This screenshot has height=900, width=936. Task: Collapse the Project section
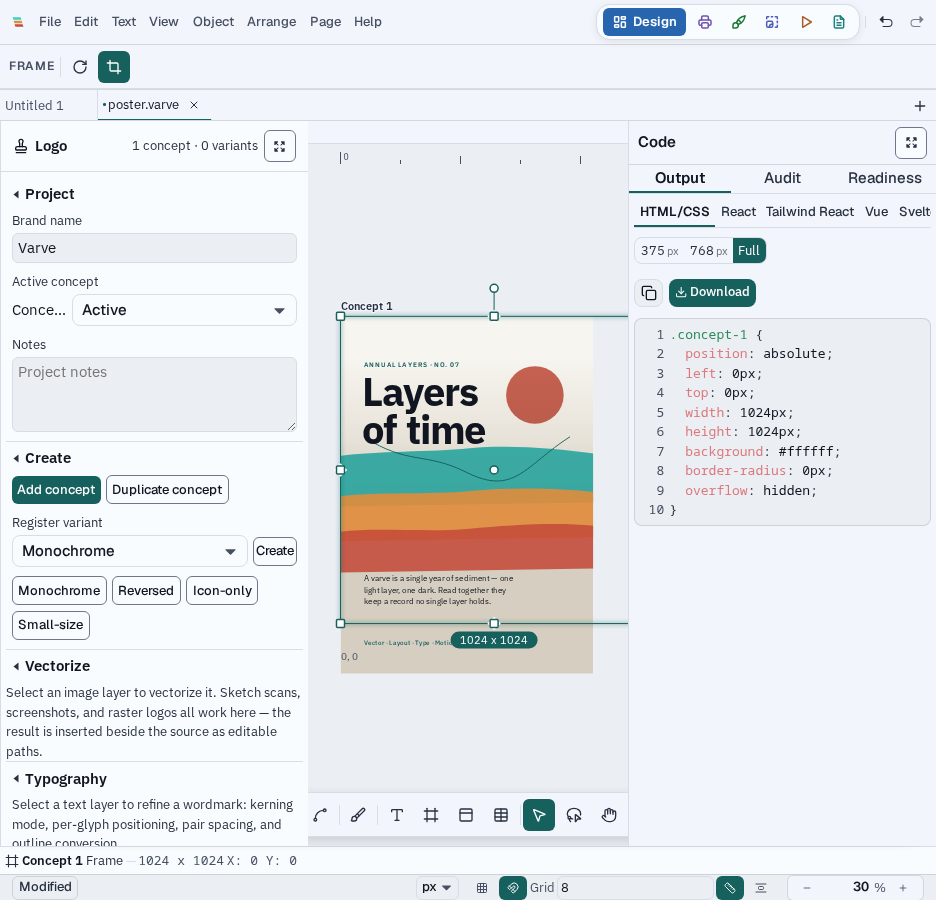point(43,194)
